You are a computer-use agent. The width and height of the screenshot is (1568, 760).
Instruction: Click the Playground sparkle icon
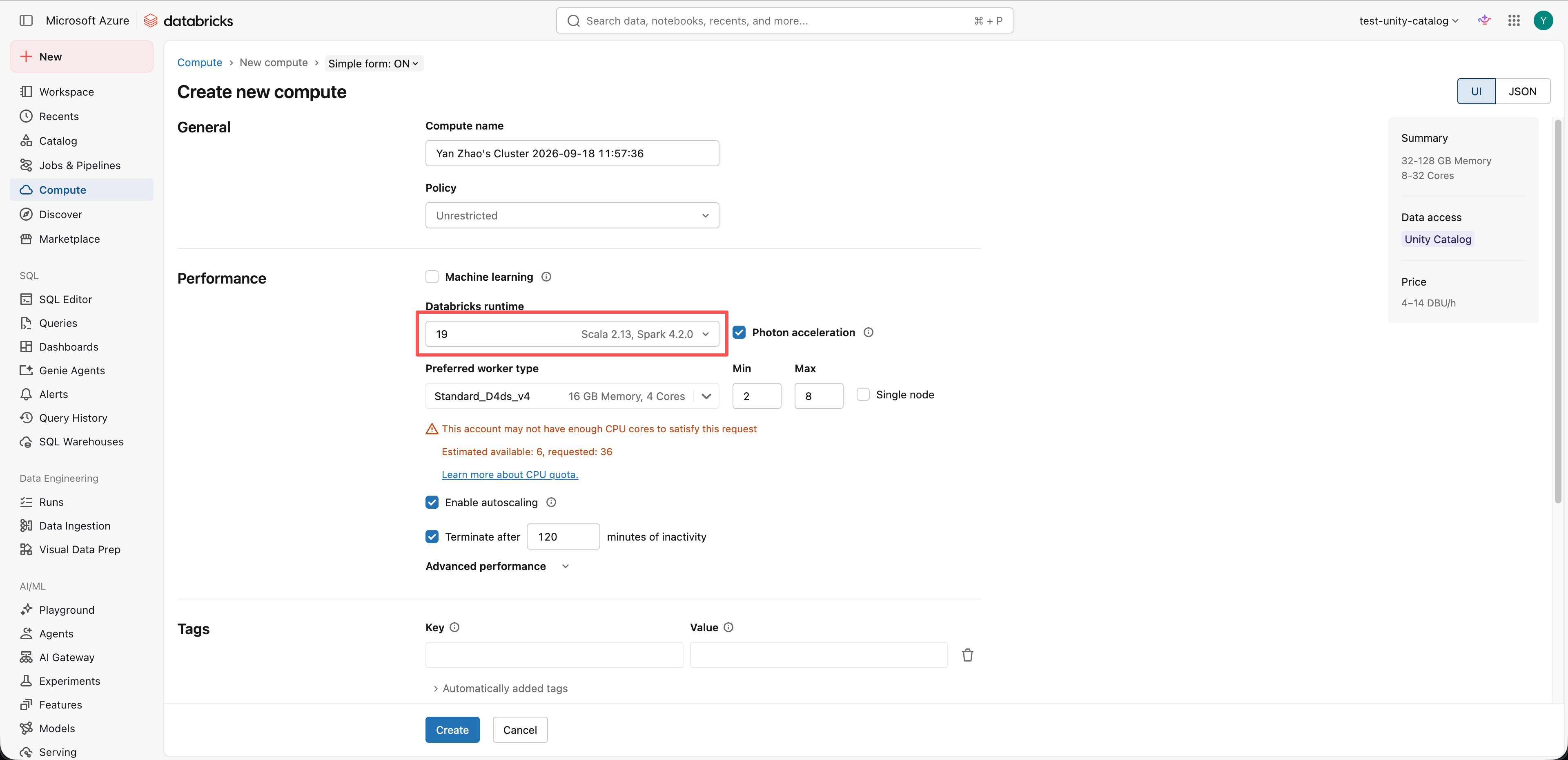point(26,610)
